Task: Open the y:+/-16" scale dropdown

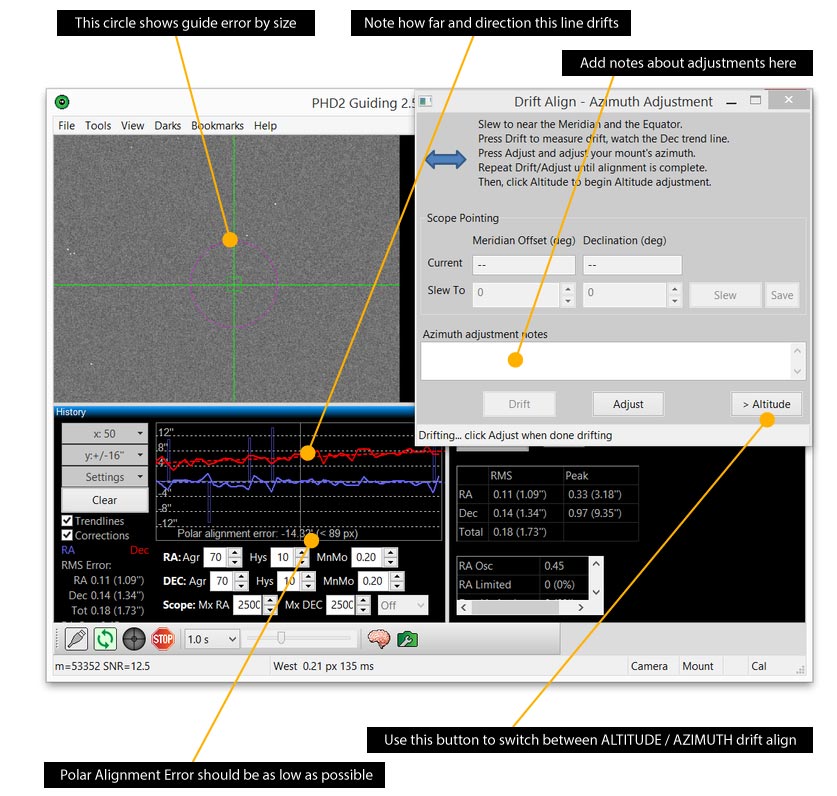Action: [105, 455]
